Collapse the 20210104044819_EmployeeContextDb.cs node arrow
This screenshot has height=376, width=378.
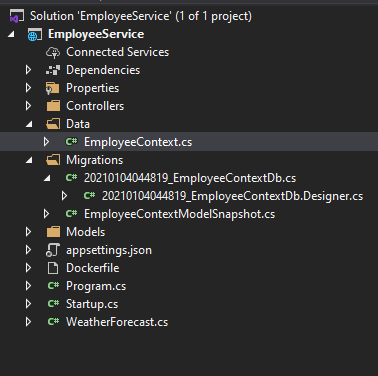(x=47, y=178)
